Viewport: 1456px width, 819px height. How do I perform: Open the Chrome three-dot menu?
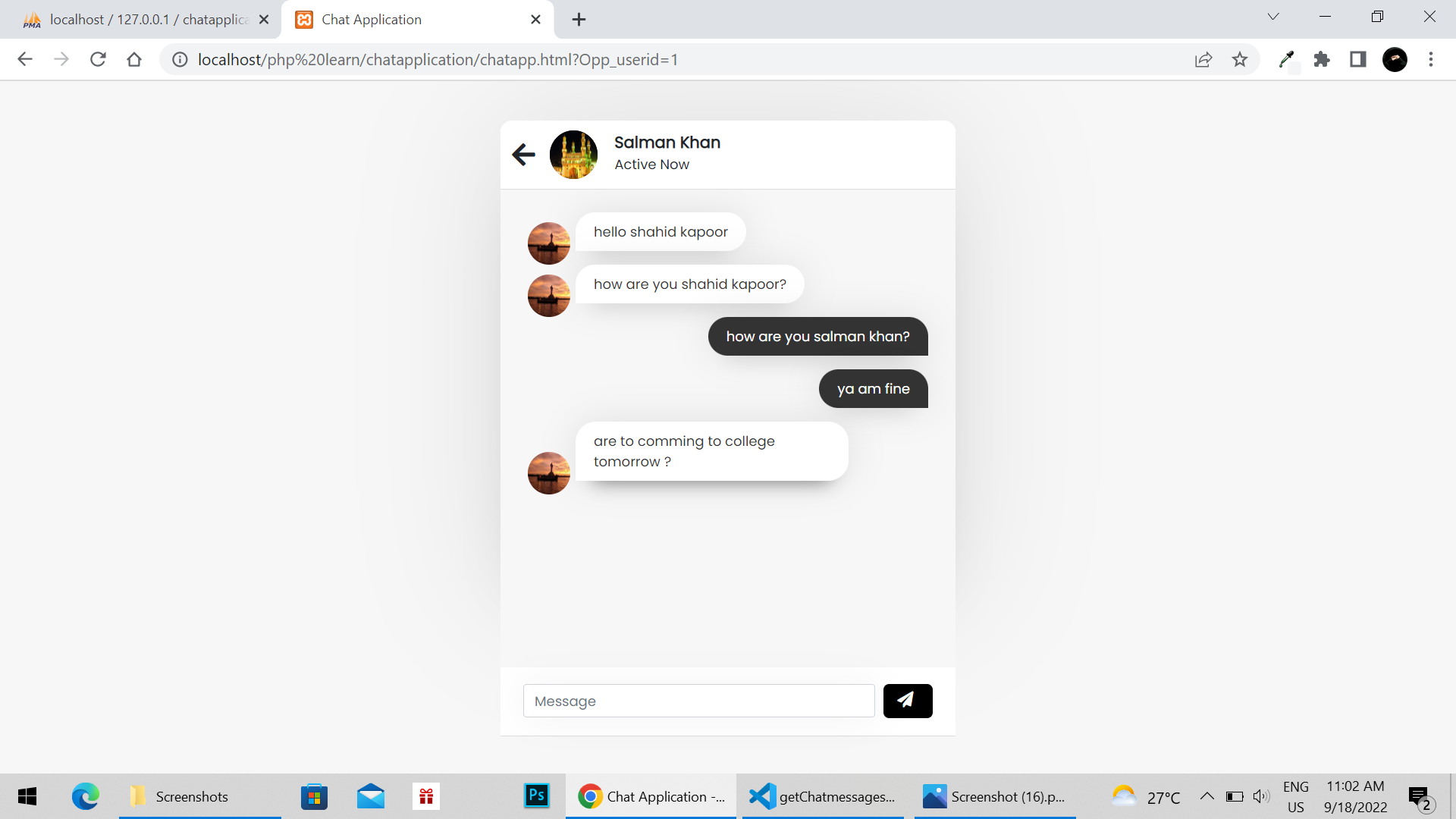(x=1432, y=59)
